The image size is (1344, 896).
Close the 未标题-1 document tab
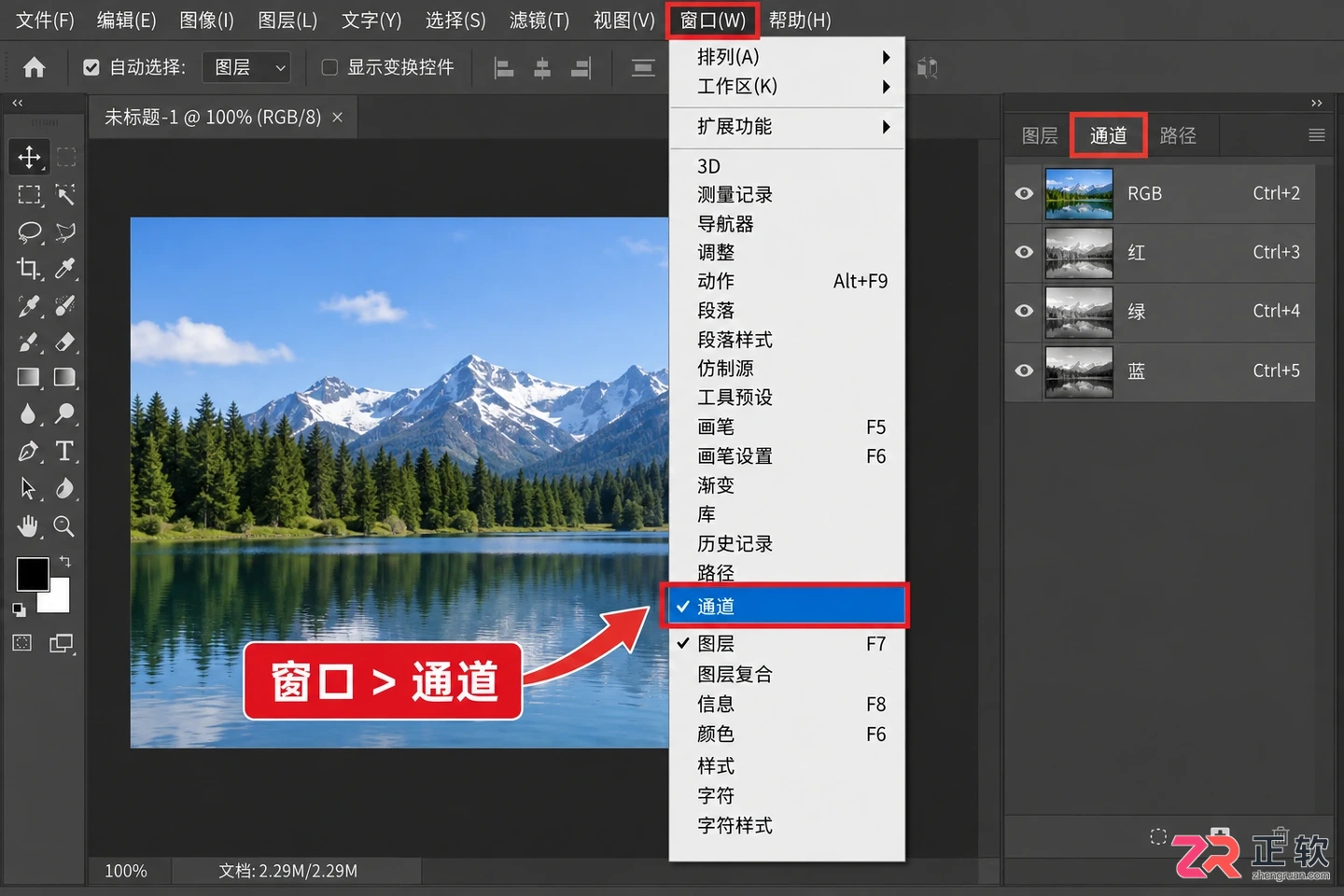[338, 118]
